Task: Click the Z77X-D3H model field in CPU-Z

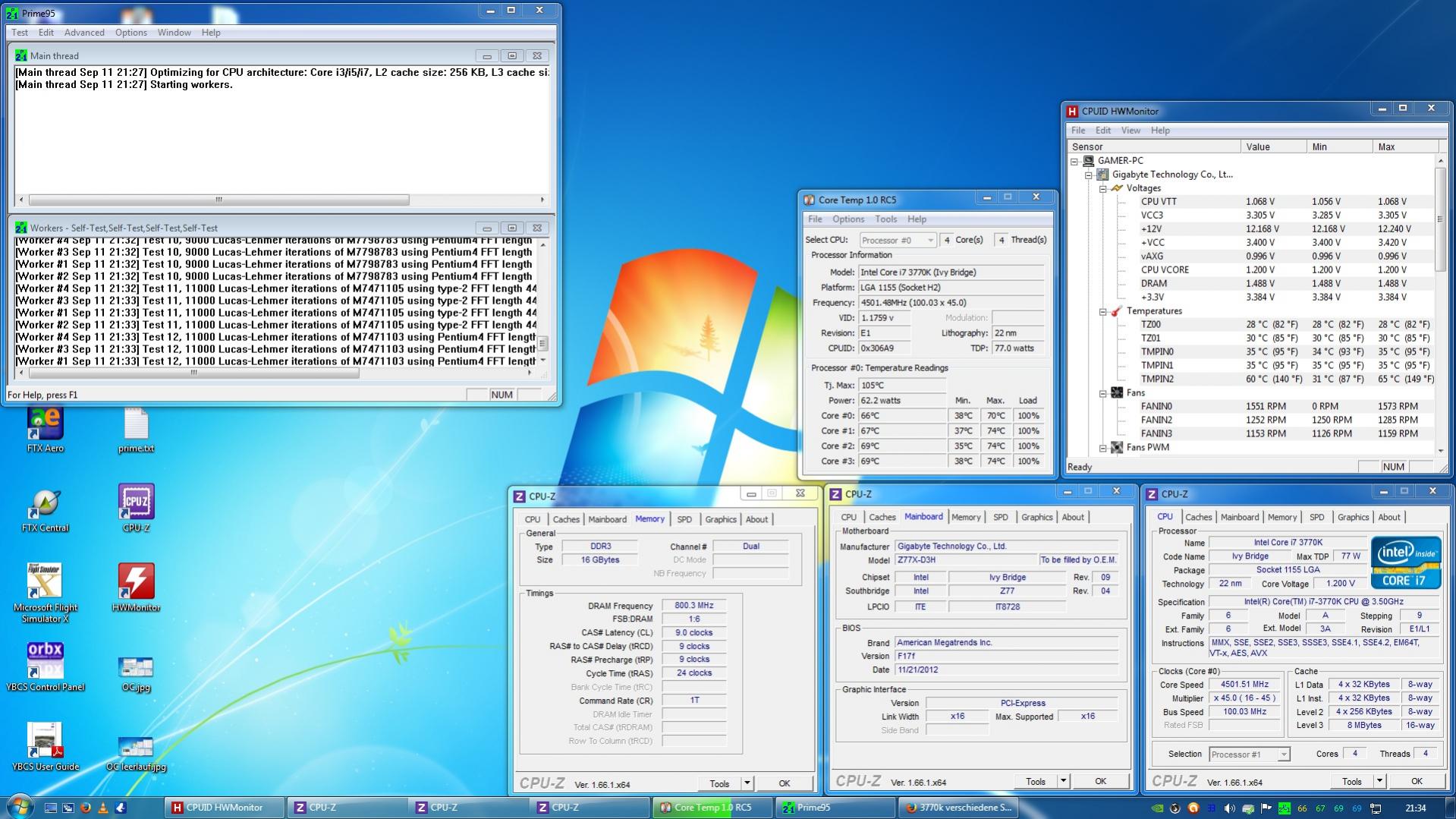Action: (966, 560)
